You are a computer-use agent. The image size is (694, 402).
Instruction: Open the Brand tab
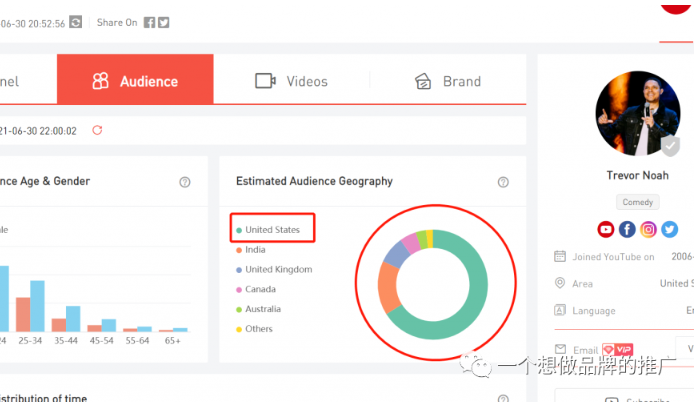pos(448,79)
